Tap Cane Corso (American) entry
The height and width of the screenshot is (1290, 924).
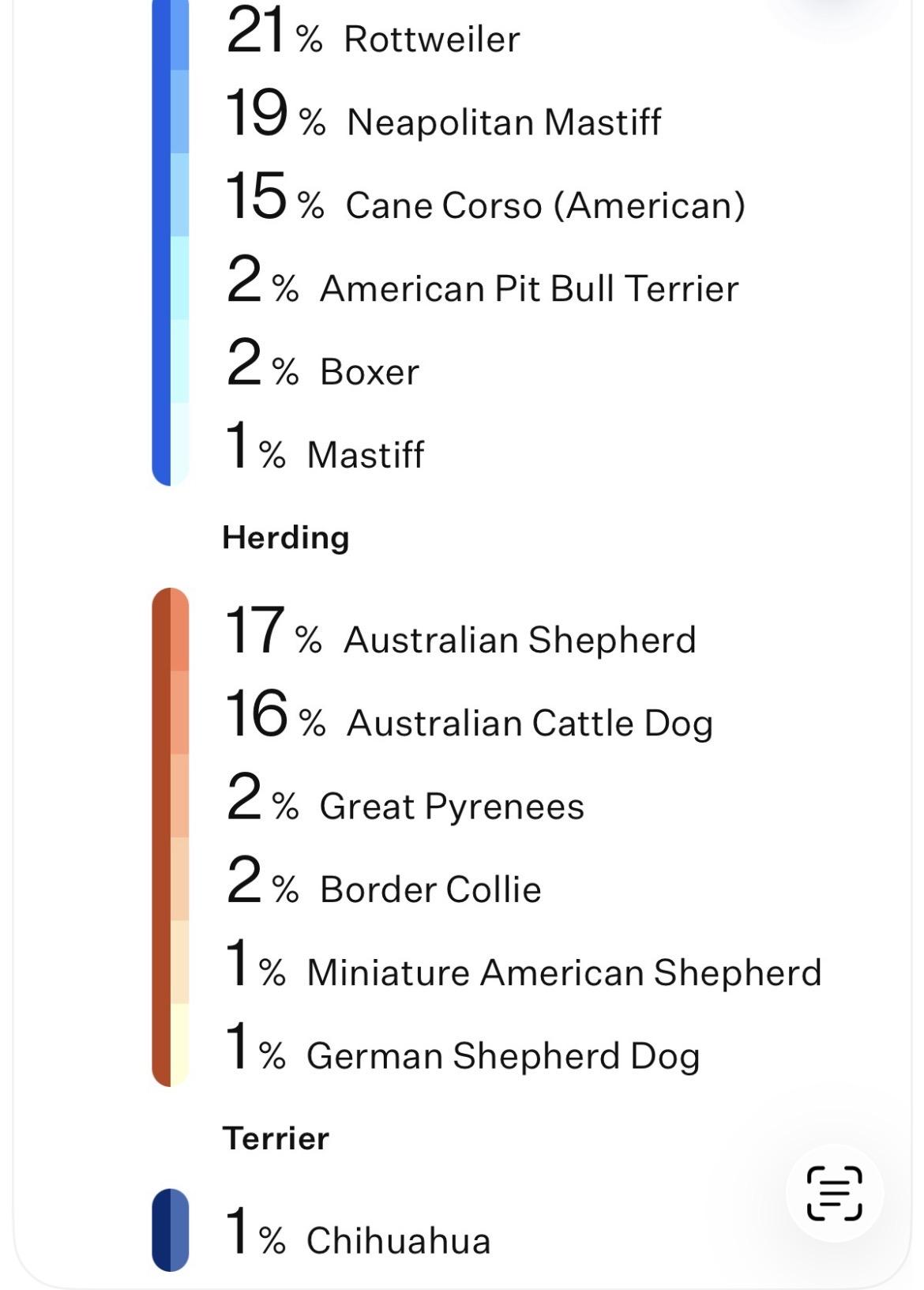click(x=545, y=205)
